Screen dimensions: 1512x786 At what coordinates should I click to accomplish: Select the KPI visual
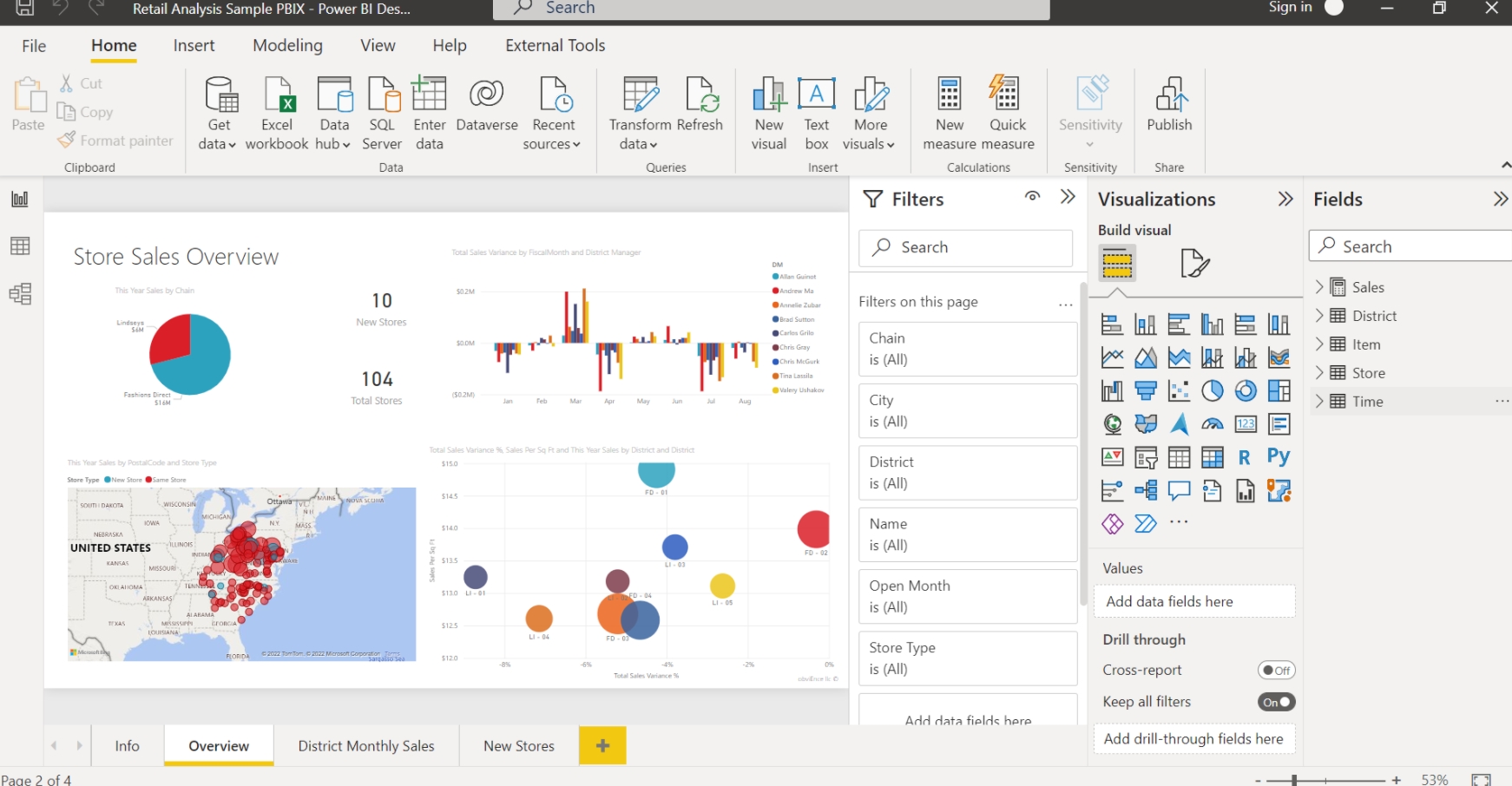tap(1112, 457)
